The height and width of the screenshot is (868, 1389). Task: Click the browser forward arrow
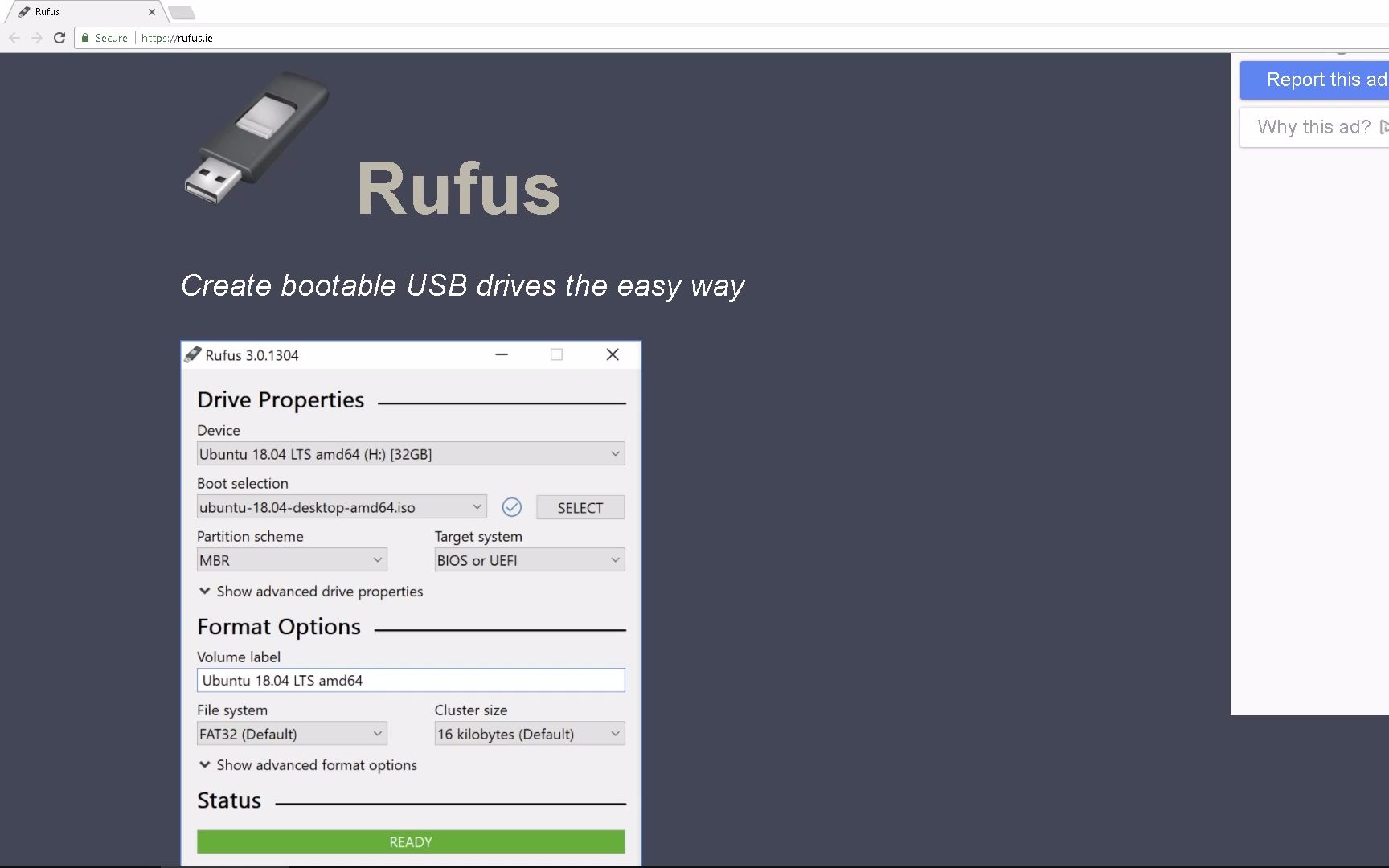(x=36, y=38)
